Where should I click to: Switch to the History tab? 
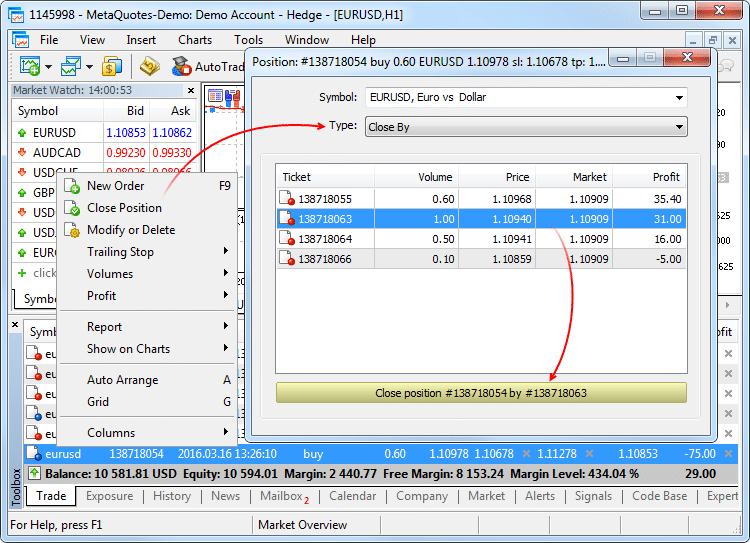point(172,496)
